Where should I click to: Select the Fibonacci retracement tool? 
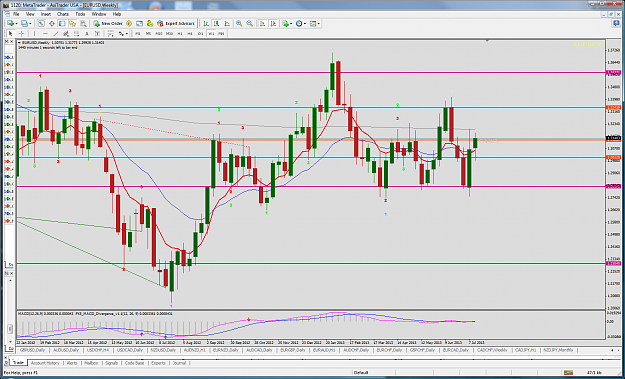tap(76, 33)
